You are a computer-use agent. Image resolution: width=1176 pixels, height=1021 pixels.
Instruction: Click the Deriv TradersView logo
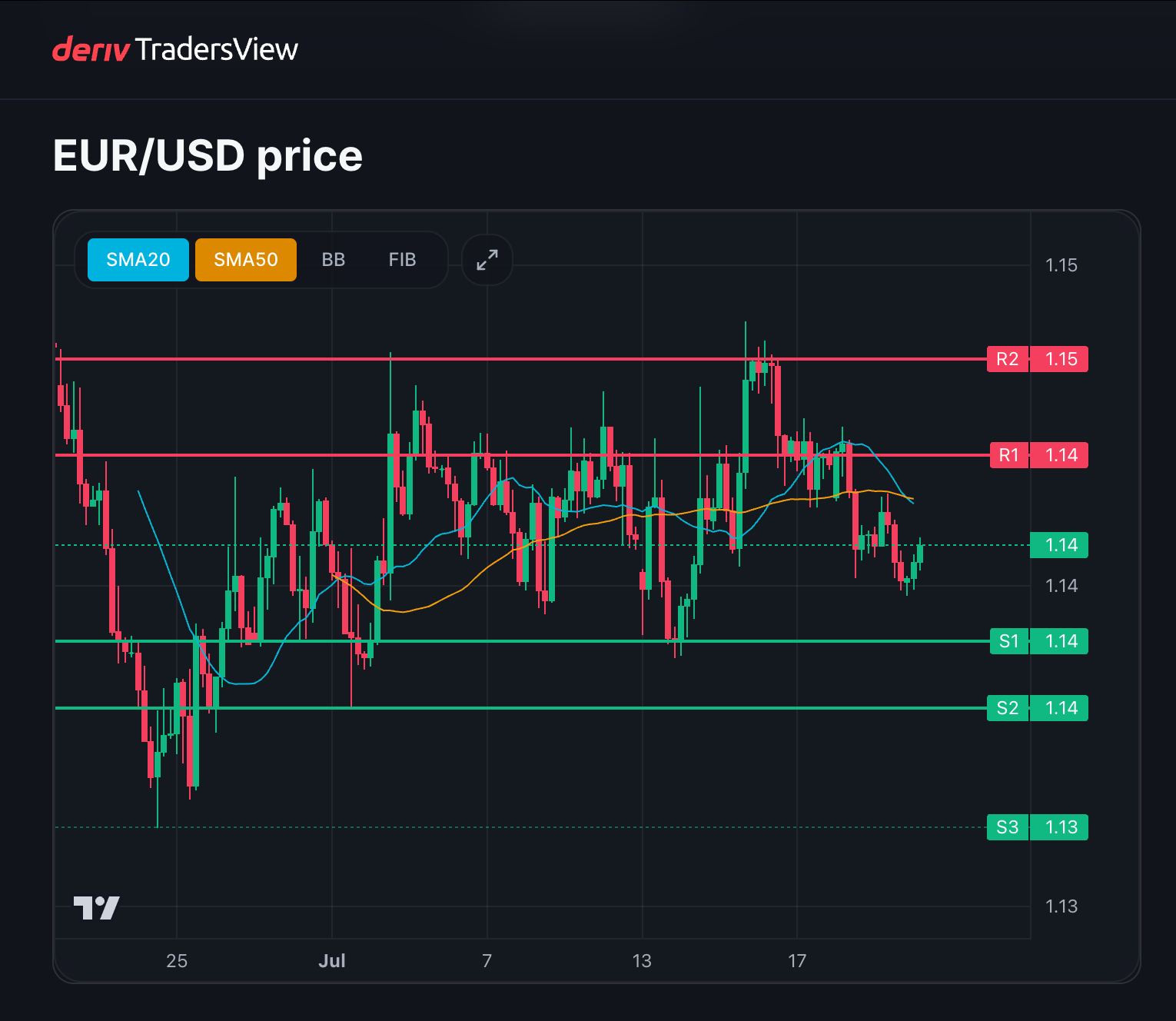tap(175, 49)
